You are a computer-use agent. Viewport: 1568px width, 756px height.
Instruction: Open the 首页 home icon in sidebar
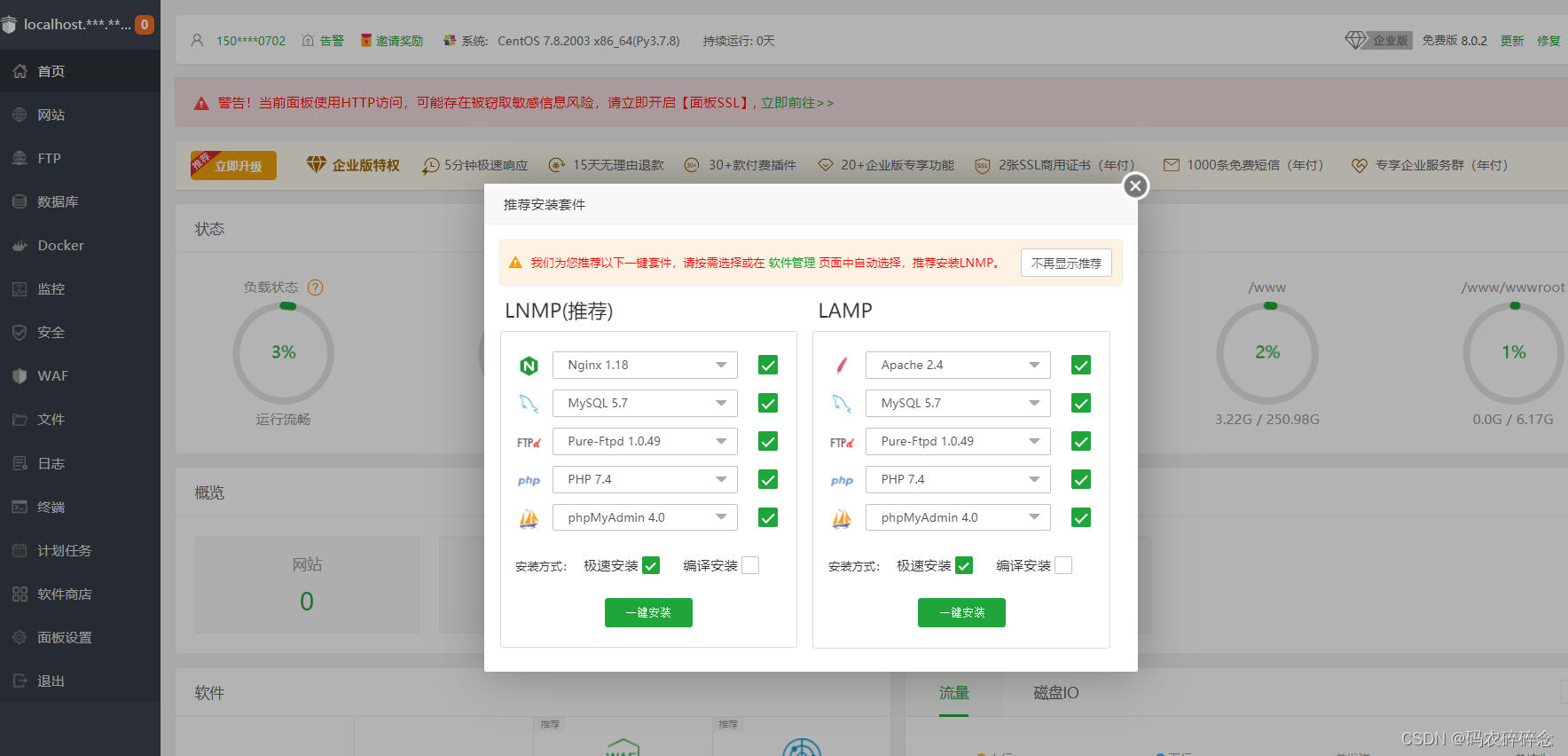click(x=20, y=71)
